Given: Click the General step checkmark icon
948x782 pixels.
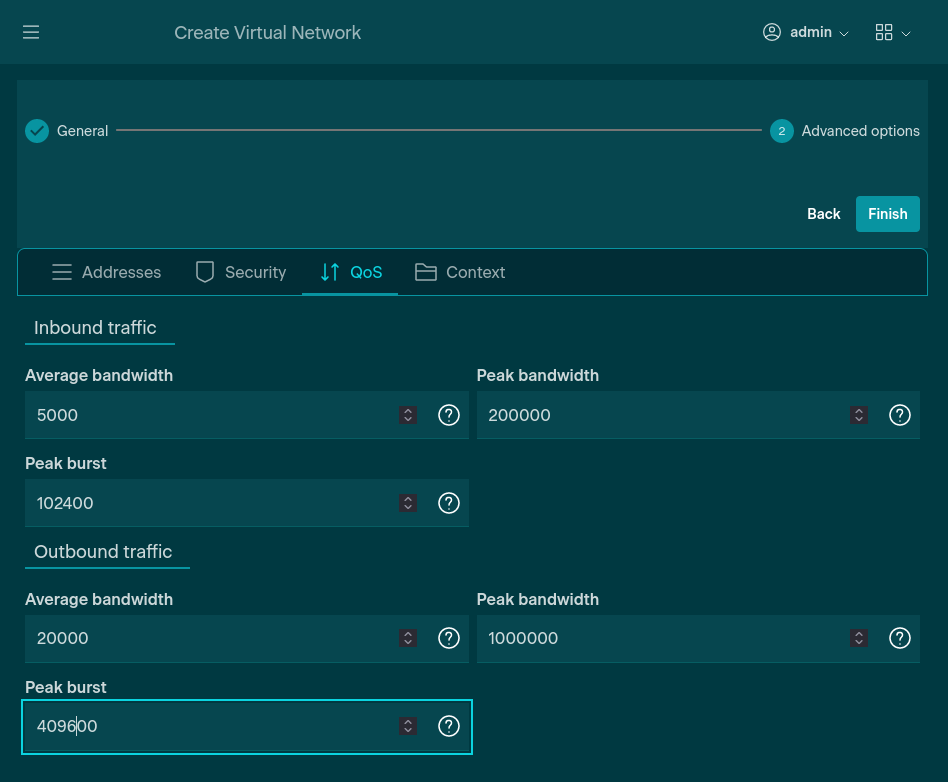Looking at the screenshot, I should click(37, 131).
